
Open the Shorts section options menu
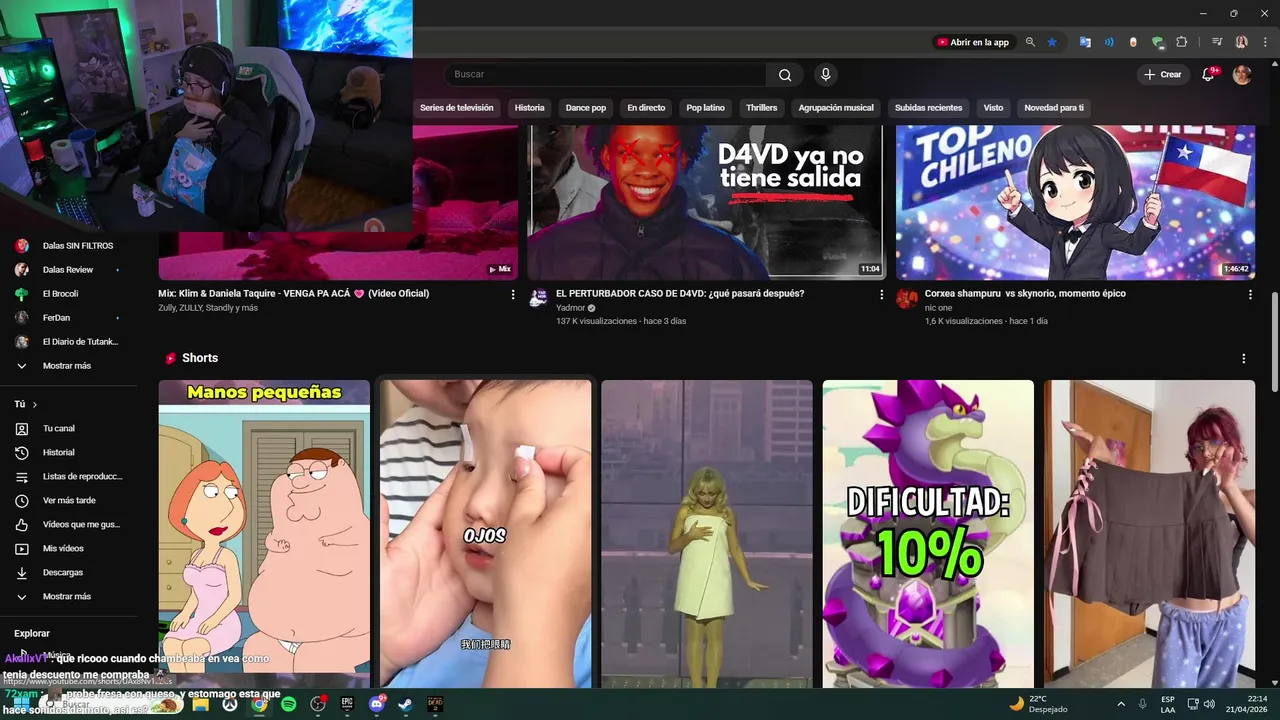1244,358
